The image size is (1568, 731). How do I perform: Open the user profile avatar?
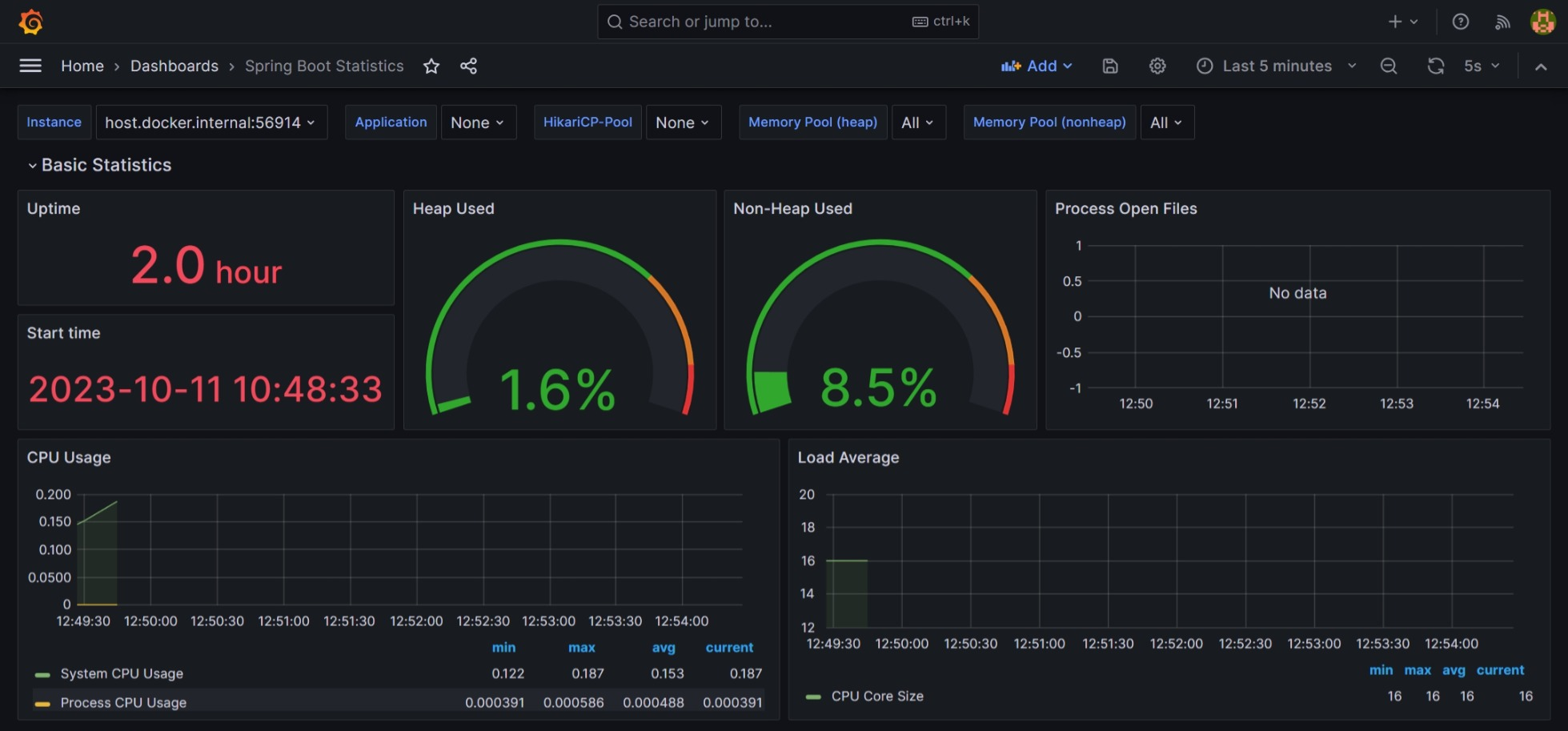point(1542,22)
